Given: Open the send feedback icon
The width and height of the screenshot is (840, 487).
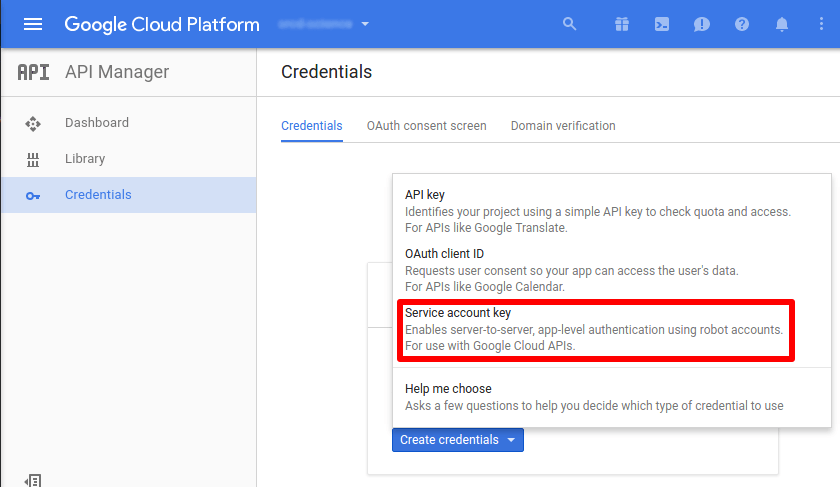Looking at the screenshot, I should (x=701, y=24).
